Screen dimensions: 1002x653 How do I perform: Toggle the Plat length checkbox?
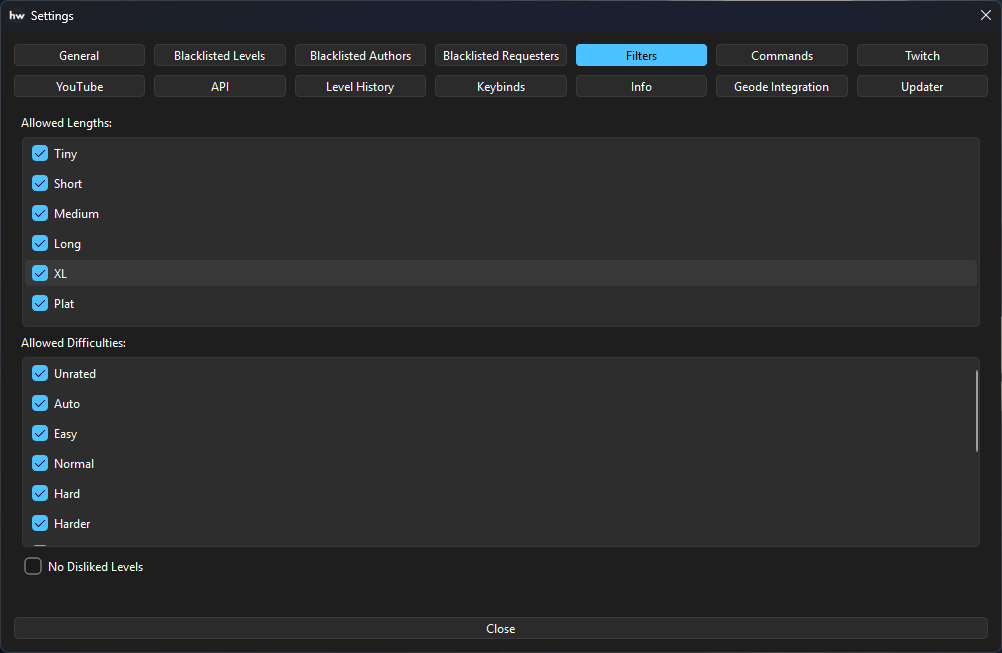point(40,303)
